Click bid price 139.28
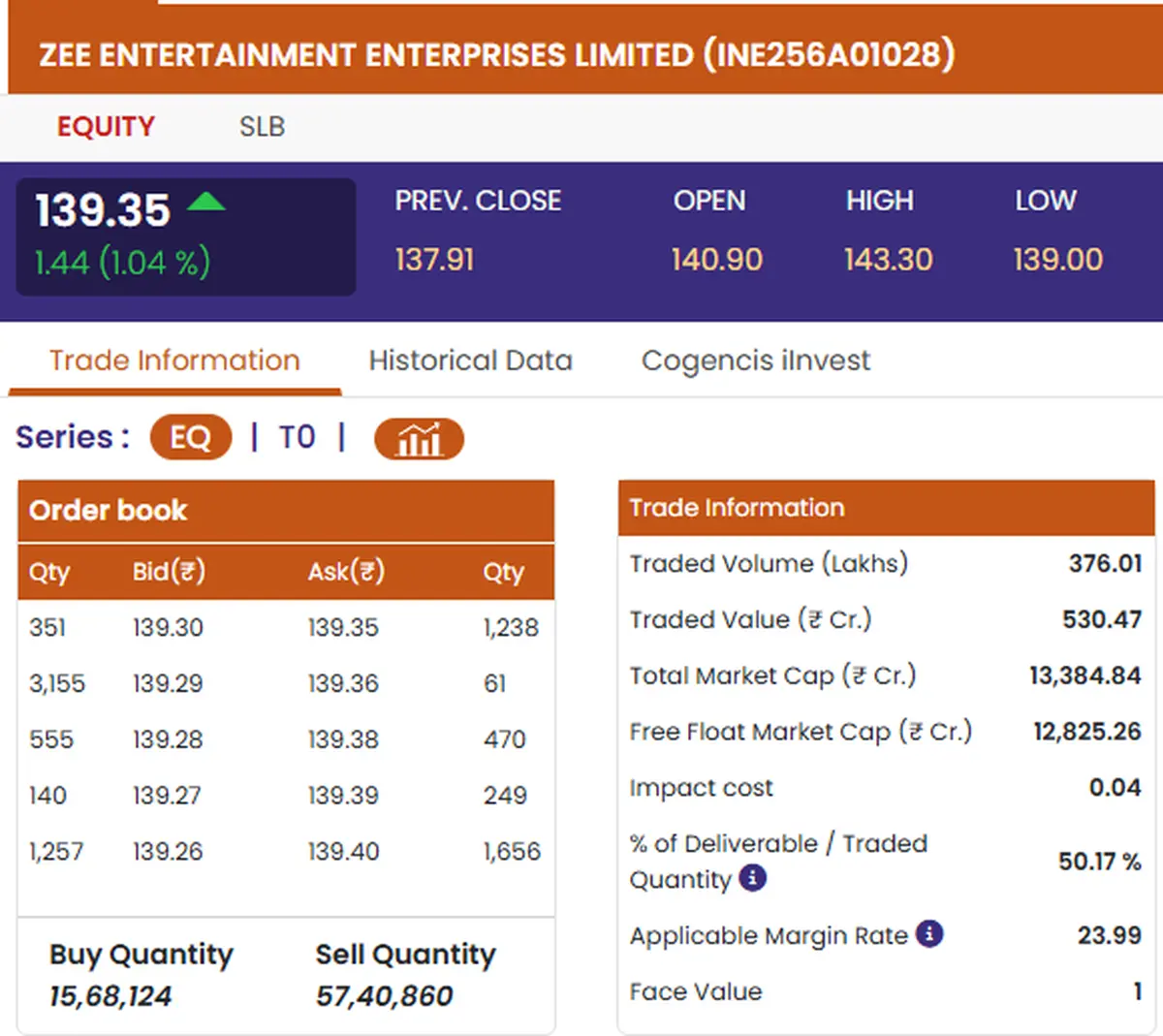This screenshot has width=1163, height=1036. (168, 739)
